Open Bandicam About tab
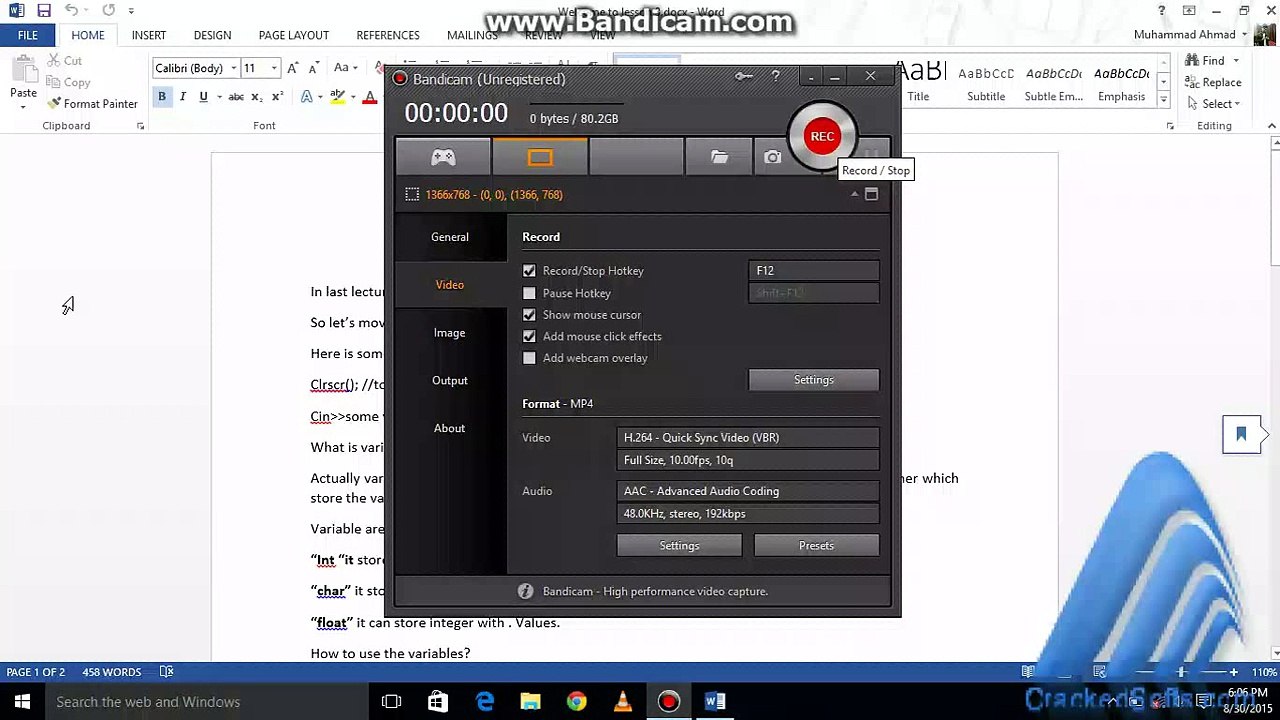Viewport: 1280px width, 720px height. [x=450, y=429]
